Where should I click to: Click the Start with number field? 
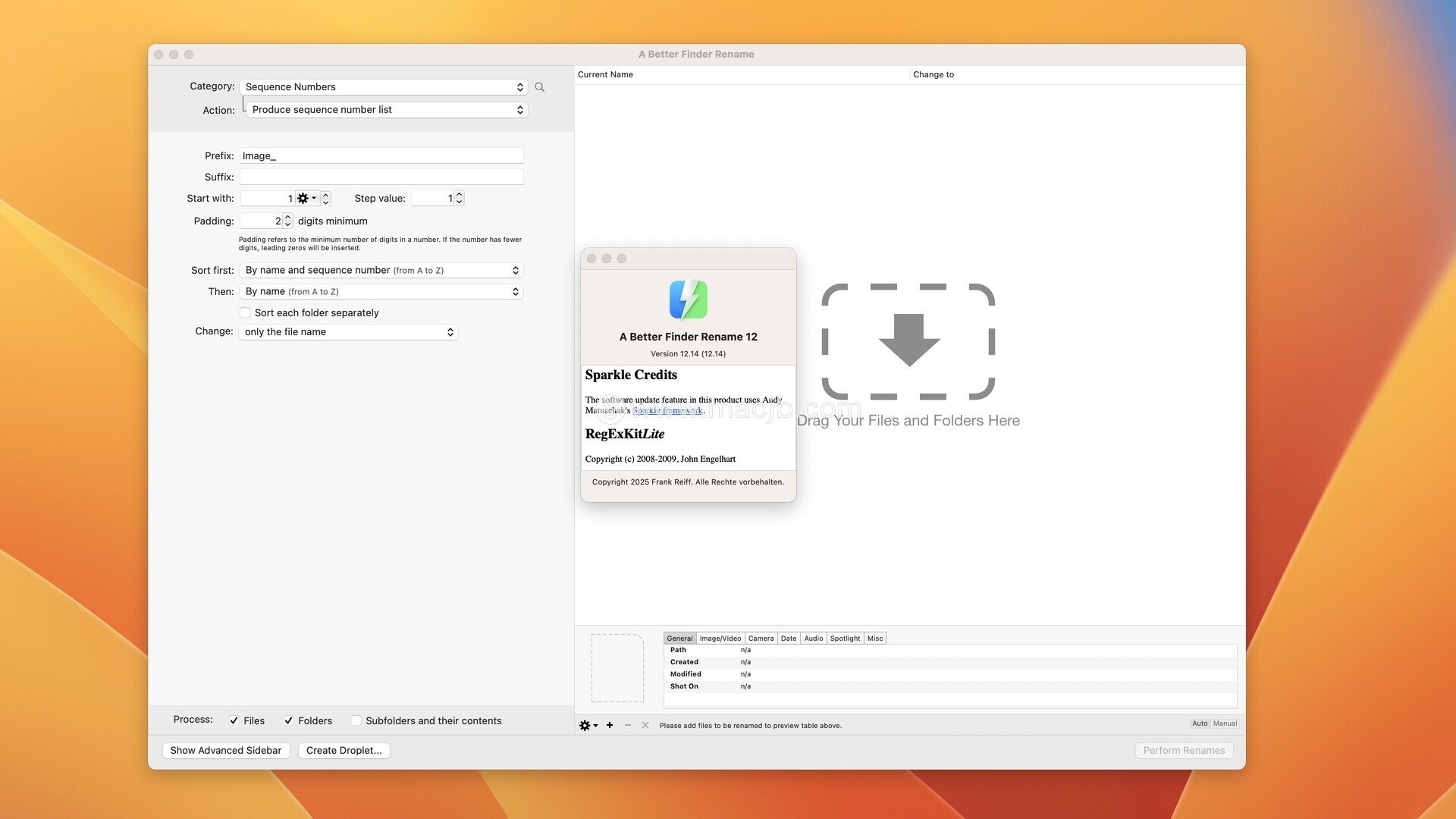tap(268, 199)
